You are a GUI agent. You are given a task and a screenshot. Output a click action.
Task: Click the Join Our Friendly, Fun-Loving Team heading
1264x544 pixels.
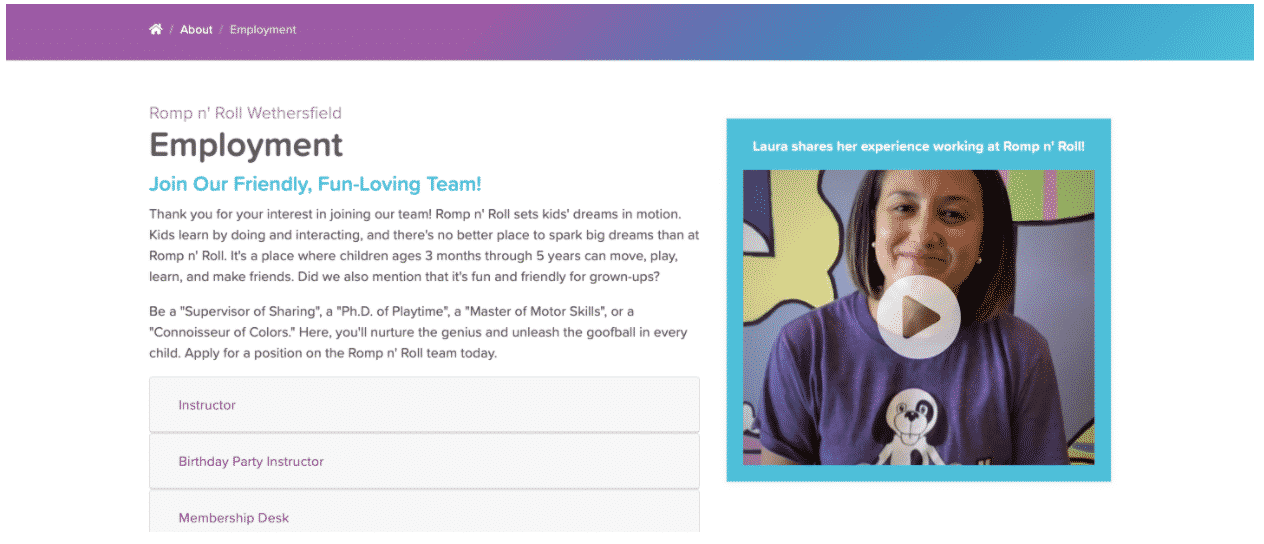tap(315, 184)
